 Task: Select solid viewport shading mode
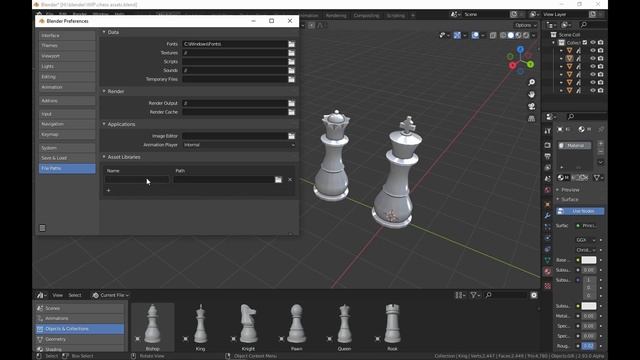pyautogui.click(x=511, y=36)
